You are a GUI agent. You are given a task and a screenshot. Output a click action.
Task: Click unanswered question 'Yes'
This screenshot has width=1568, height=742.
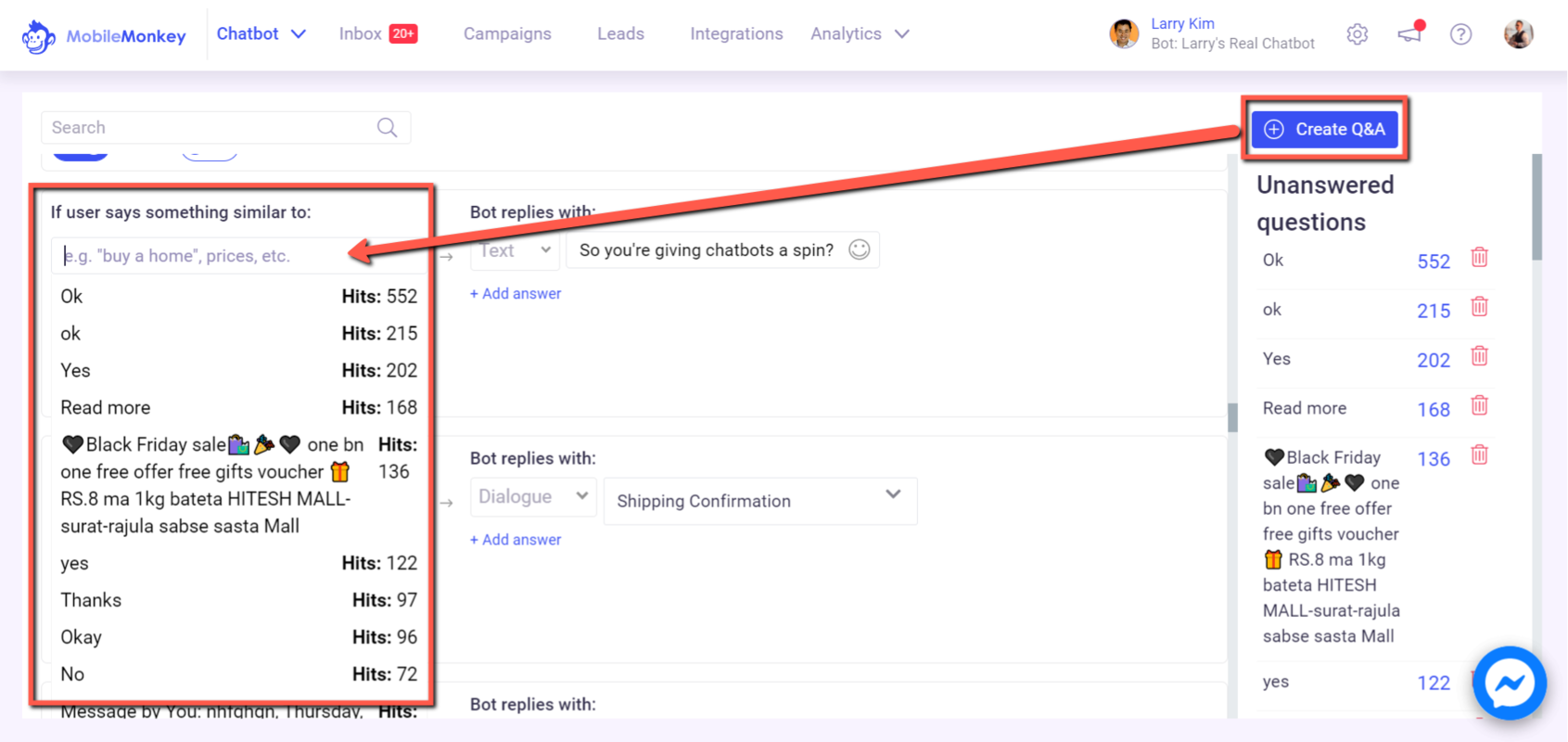click(1277, 359)
